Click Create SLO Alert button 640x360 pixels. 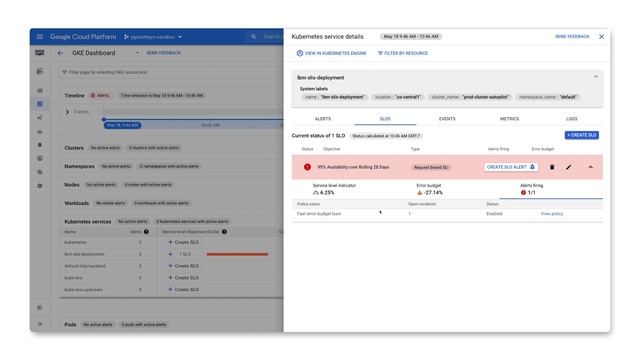coord(511,167)
